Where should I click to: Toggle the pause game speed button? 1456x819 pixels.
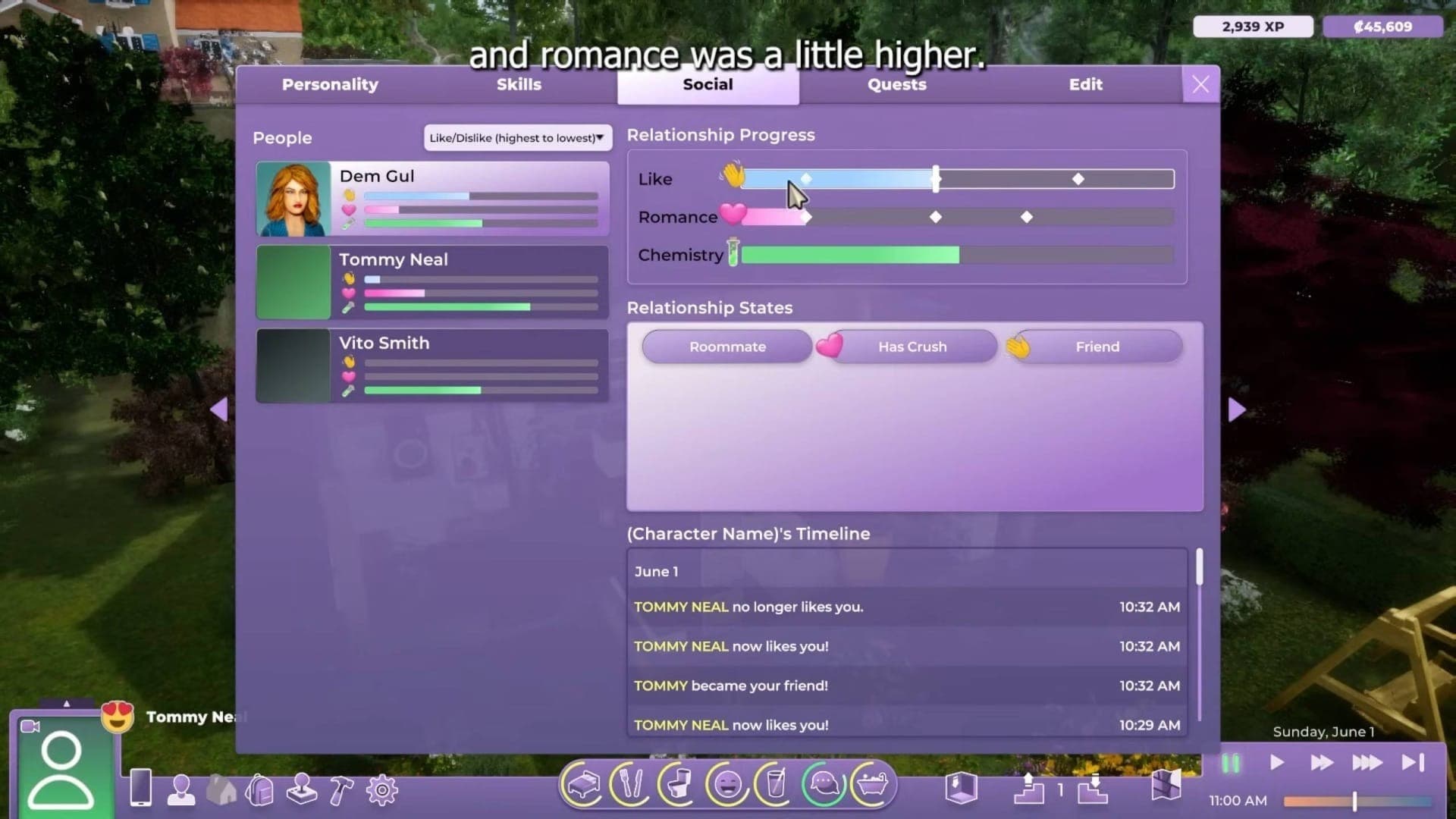pos(1230,763)
